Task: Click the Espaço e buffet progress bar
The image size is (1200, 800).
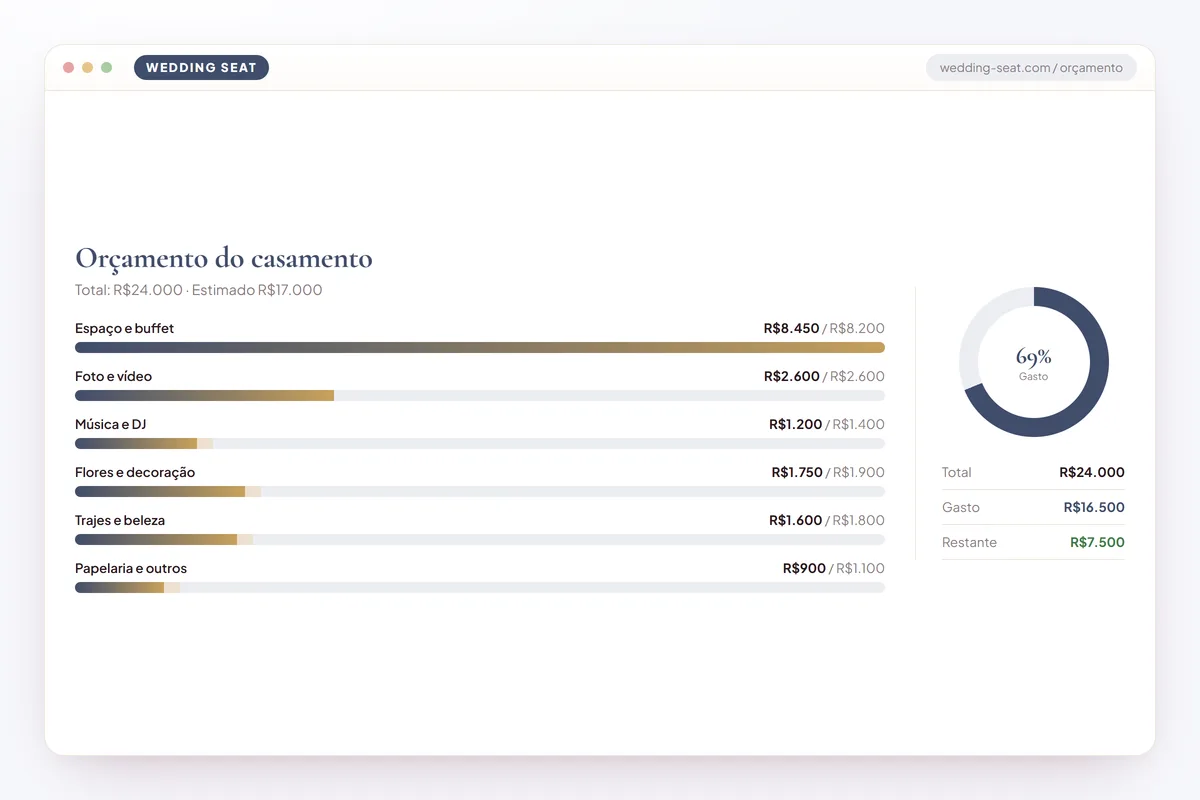Action: coord(480,348)
